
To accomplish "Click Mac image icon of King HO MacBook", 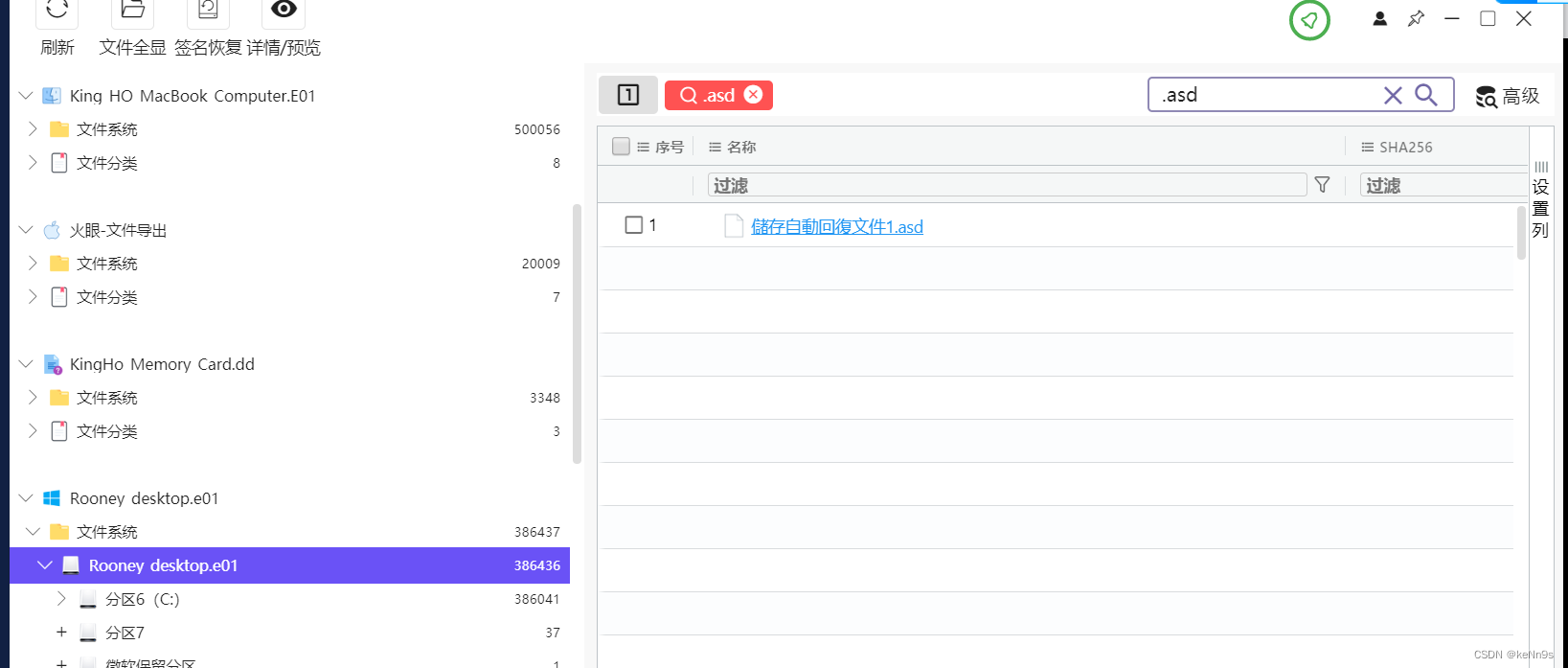I will [52, 96].
